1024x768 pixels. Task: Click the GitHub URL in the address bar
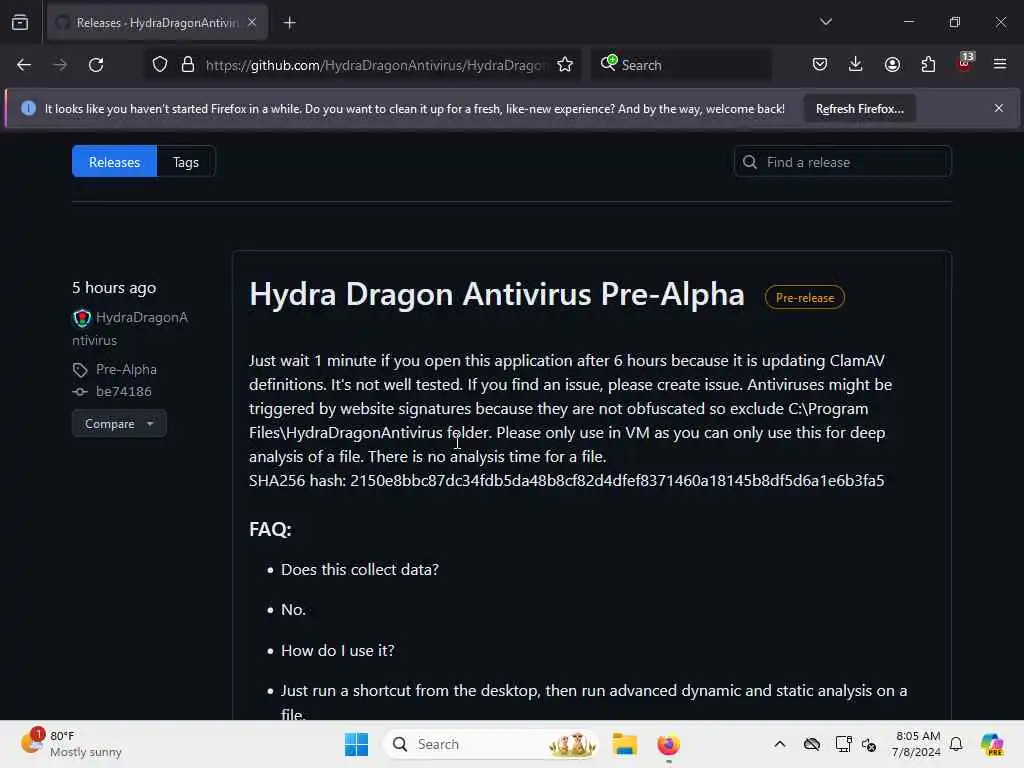[375, 65]
